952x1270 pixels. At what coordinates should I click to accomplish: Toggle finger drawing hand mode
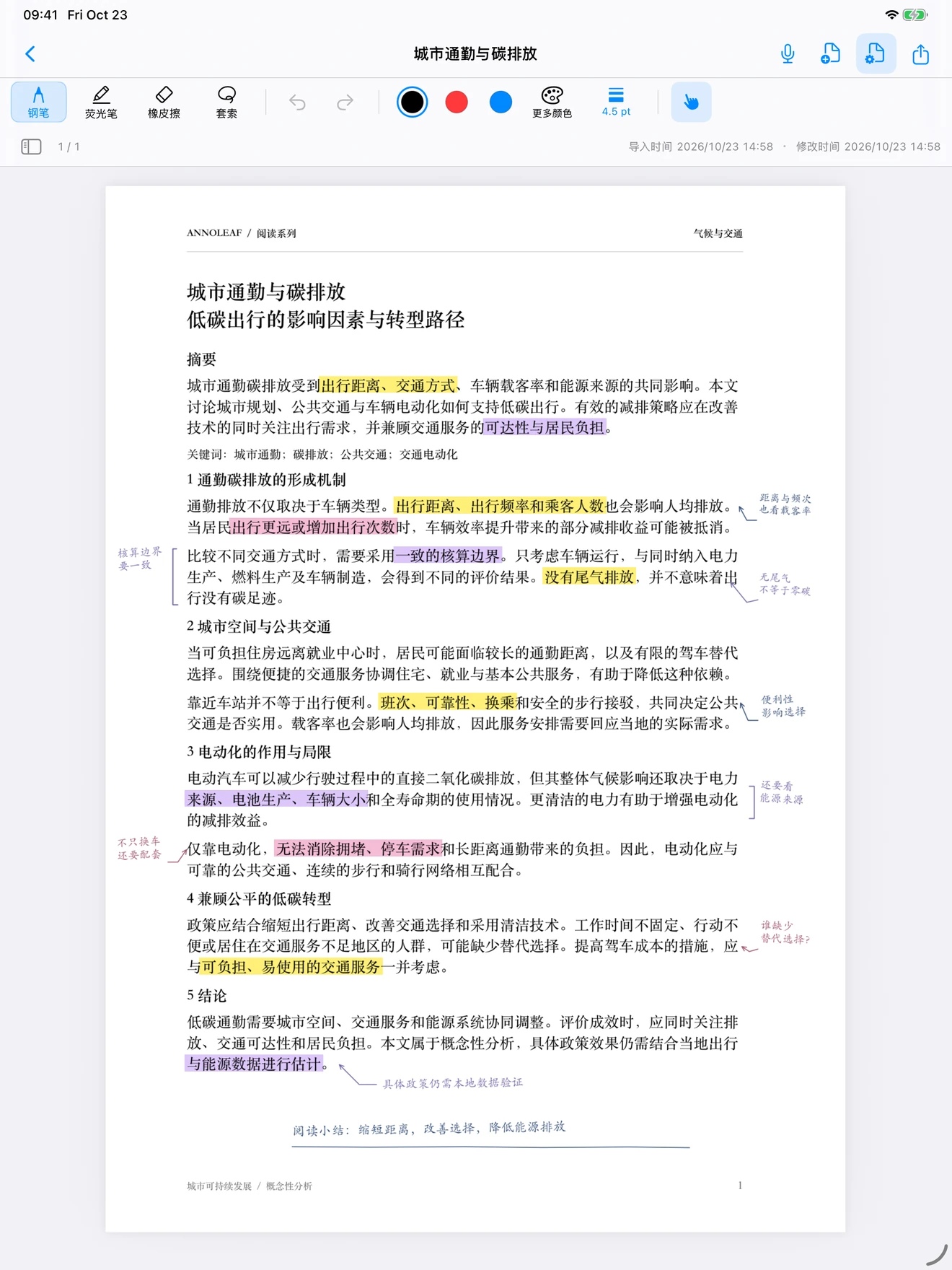coord(691,102)
